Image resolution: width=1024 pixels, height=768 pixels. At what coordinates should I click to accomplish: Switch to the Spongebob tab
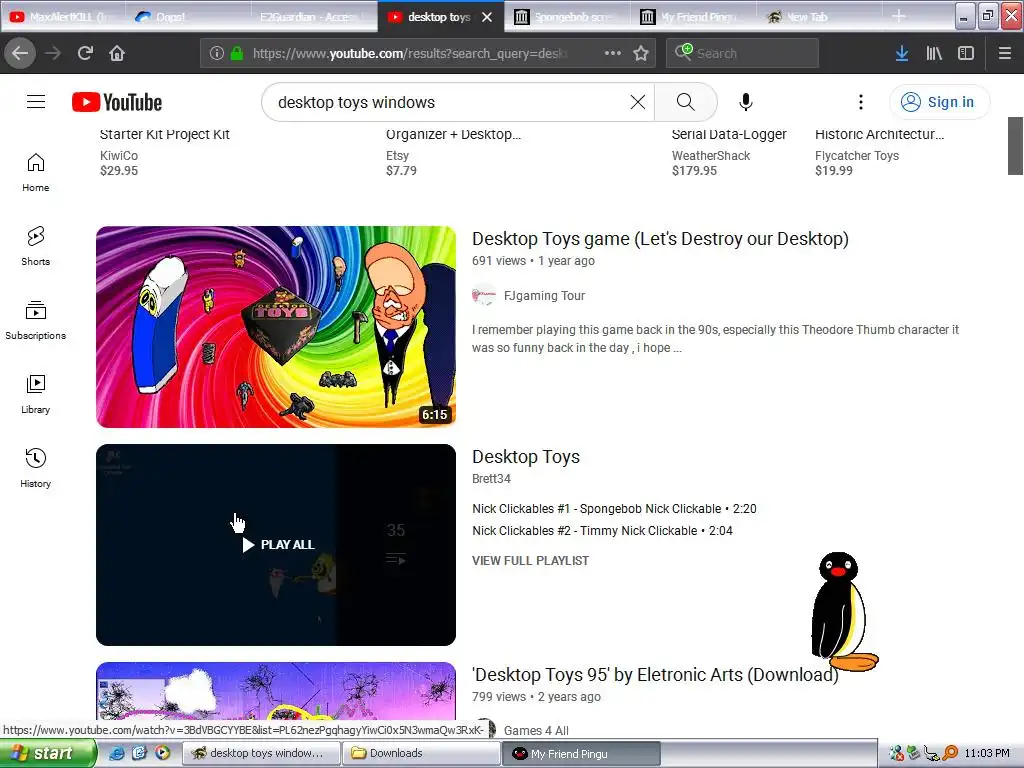[566, 17]
